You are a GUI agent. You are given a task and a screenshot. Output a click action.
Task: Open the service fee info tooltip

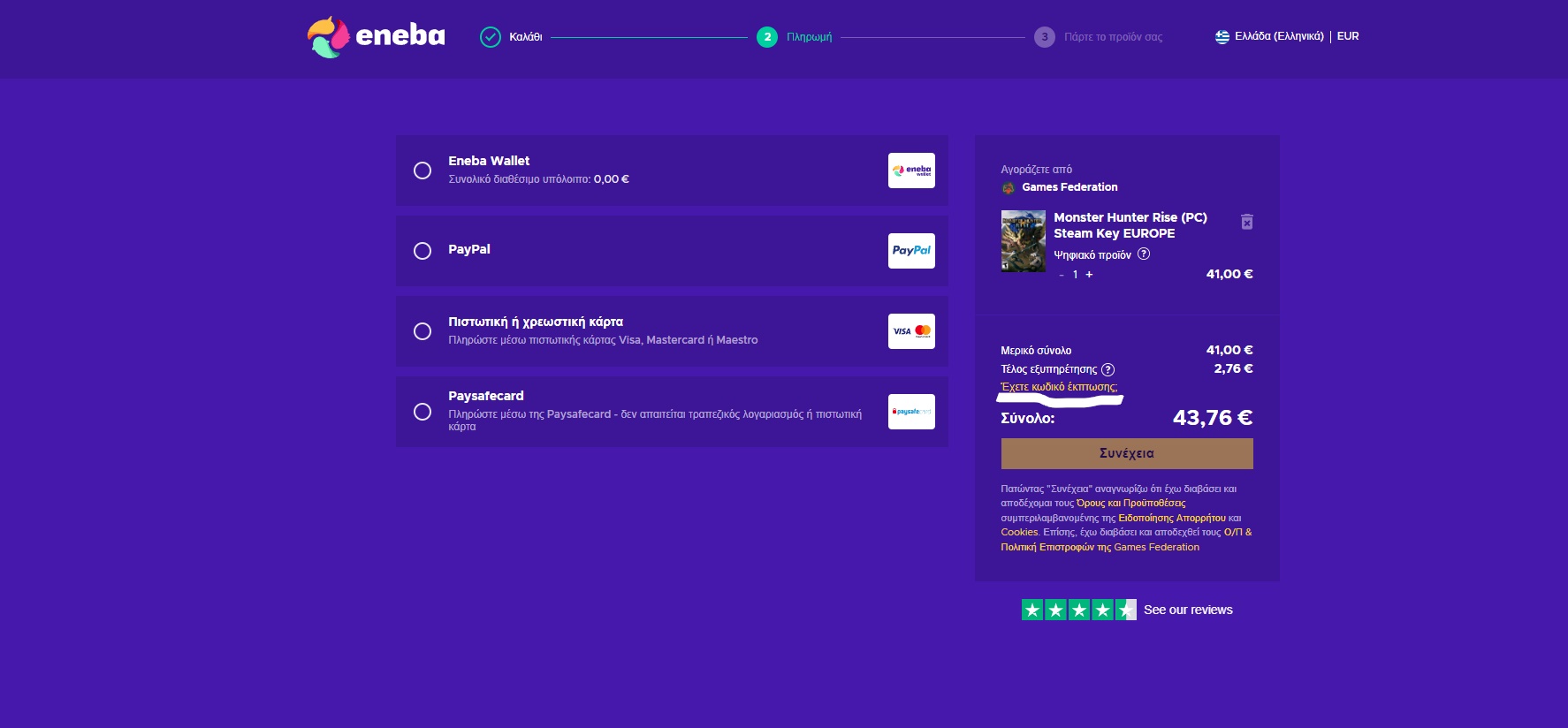coord(1108,369)
